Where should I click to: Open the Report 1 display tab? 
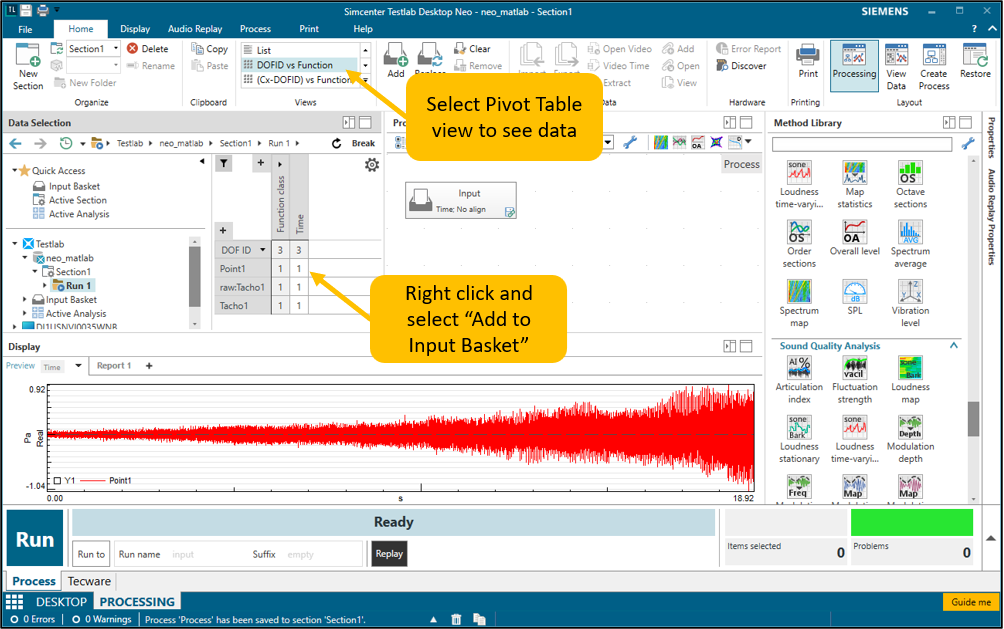[x=113, y=366]
